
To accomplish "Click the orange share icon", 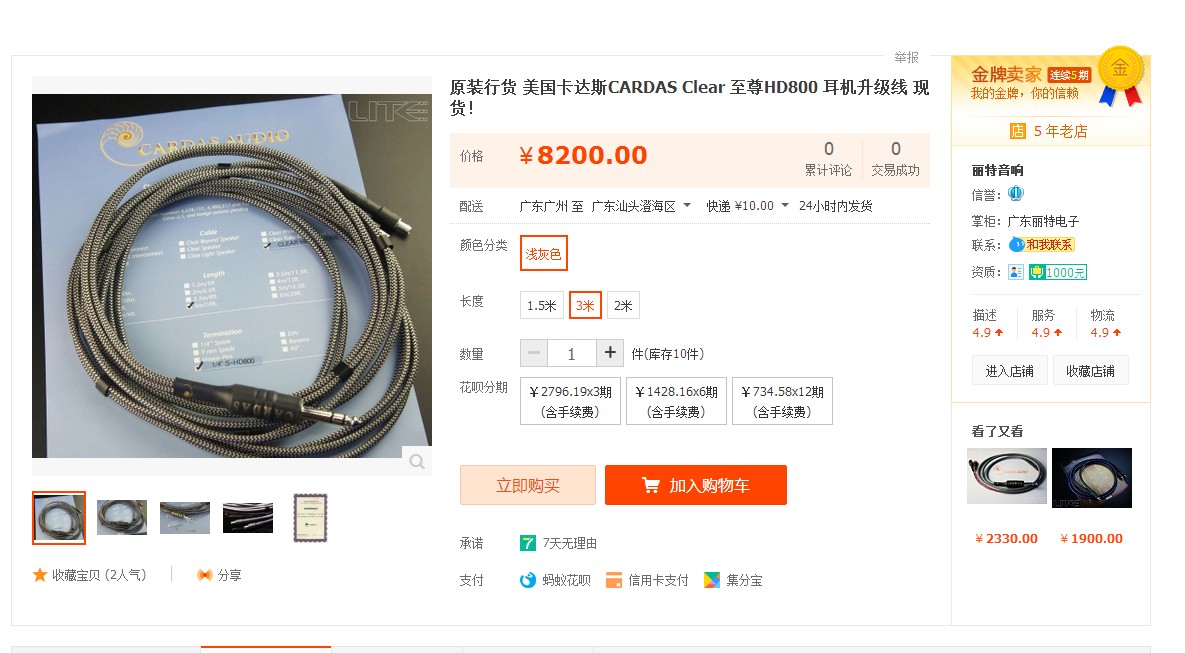I will click(x=204, y=575).
